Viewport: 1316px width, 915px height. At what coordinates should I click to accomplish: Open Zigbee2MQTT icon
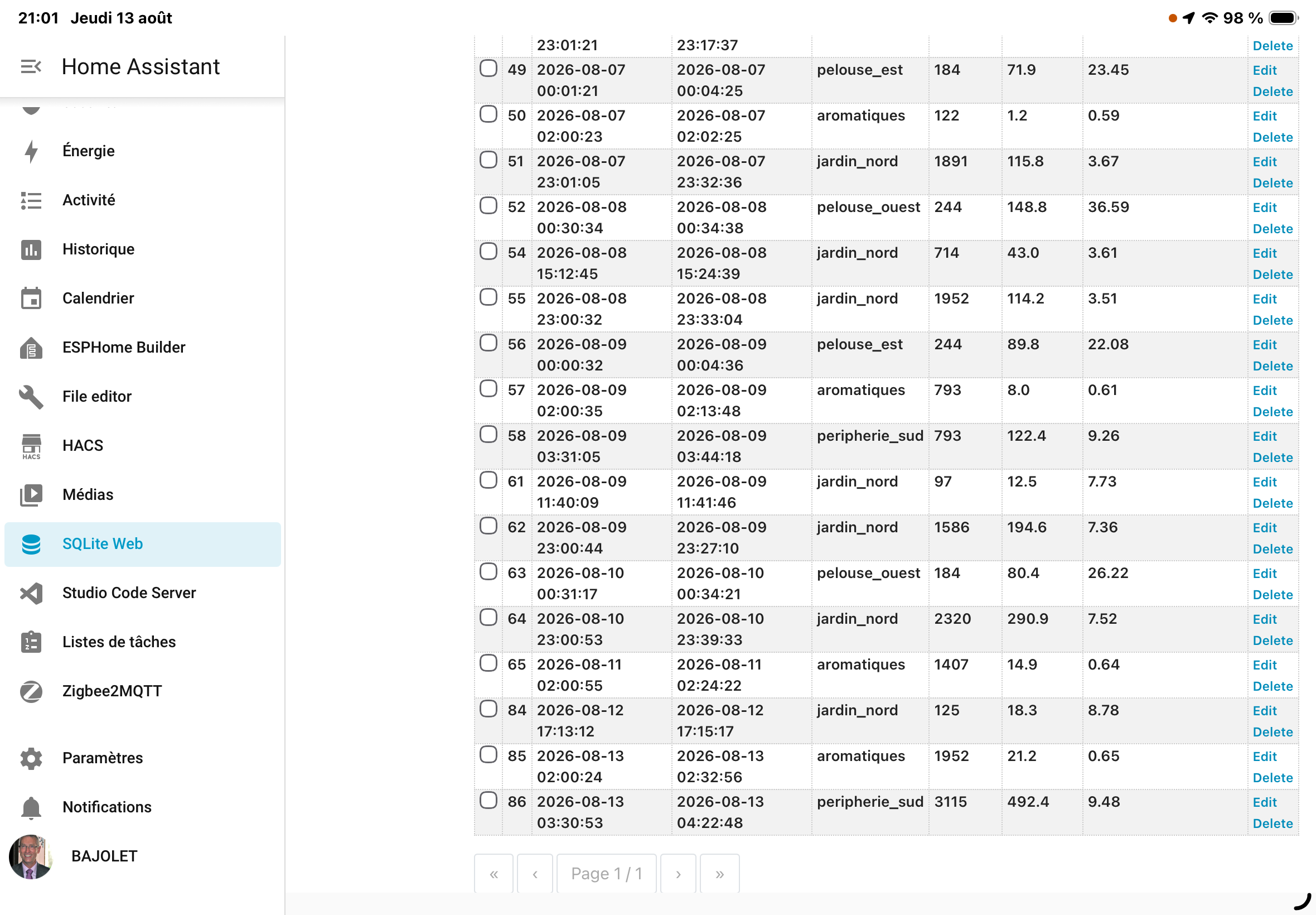31,691
